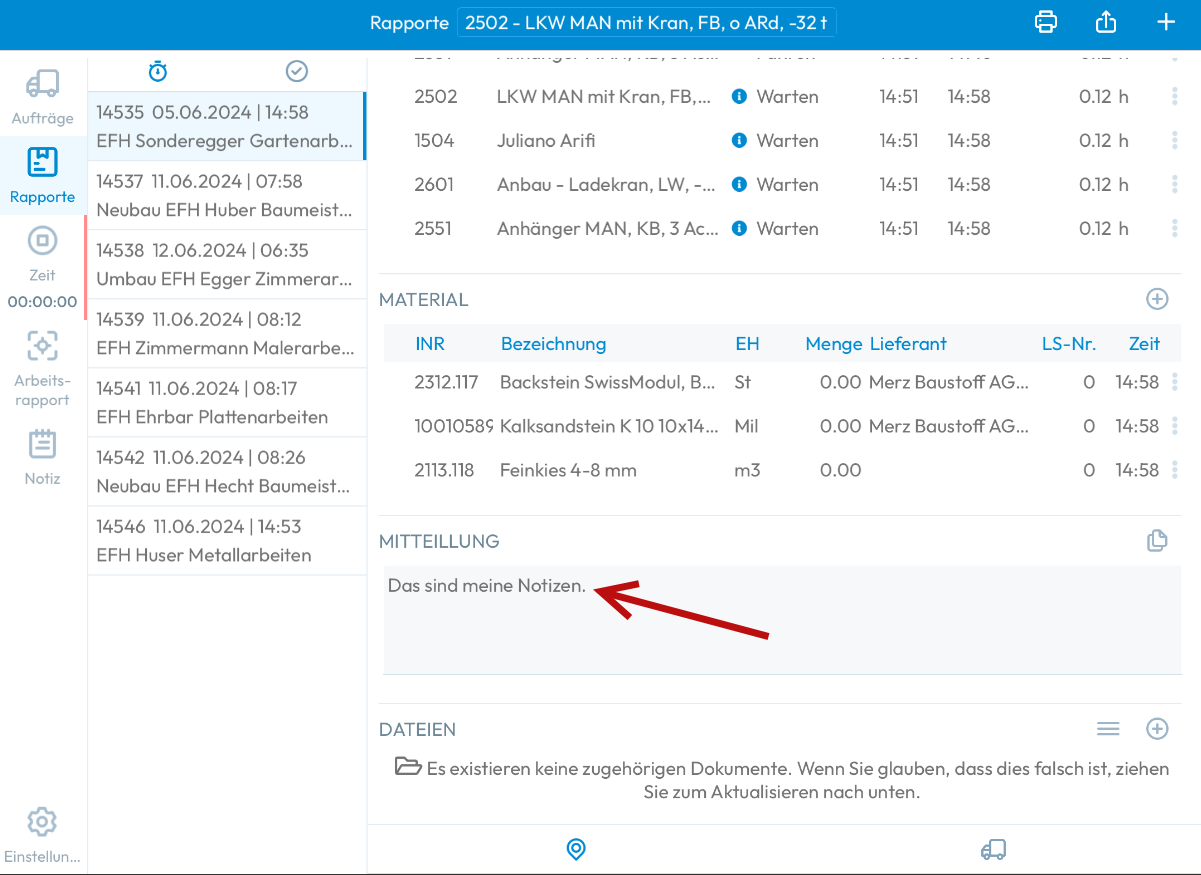The image size is (1201, 875).
Task: Open the Aufträge section in sidebar
Action: 43,98
